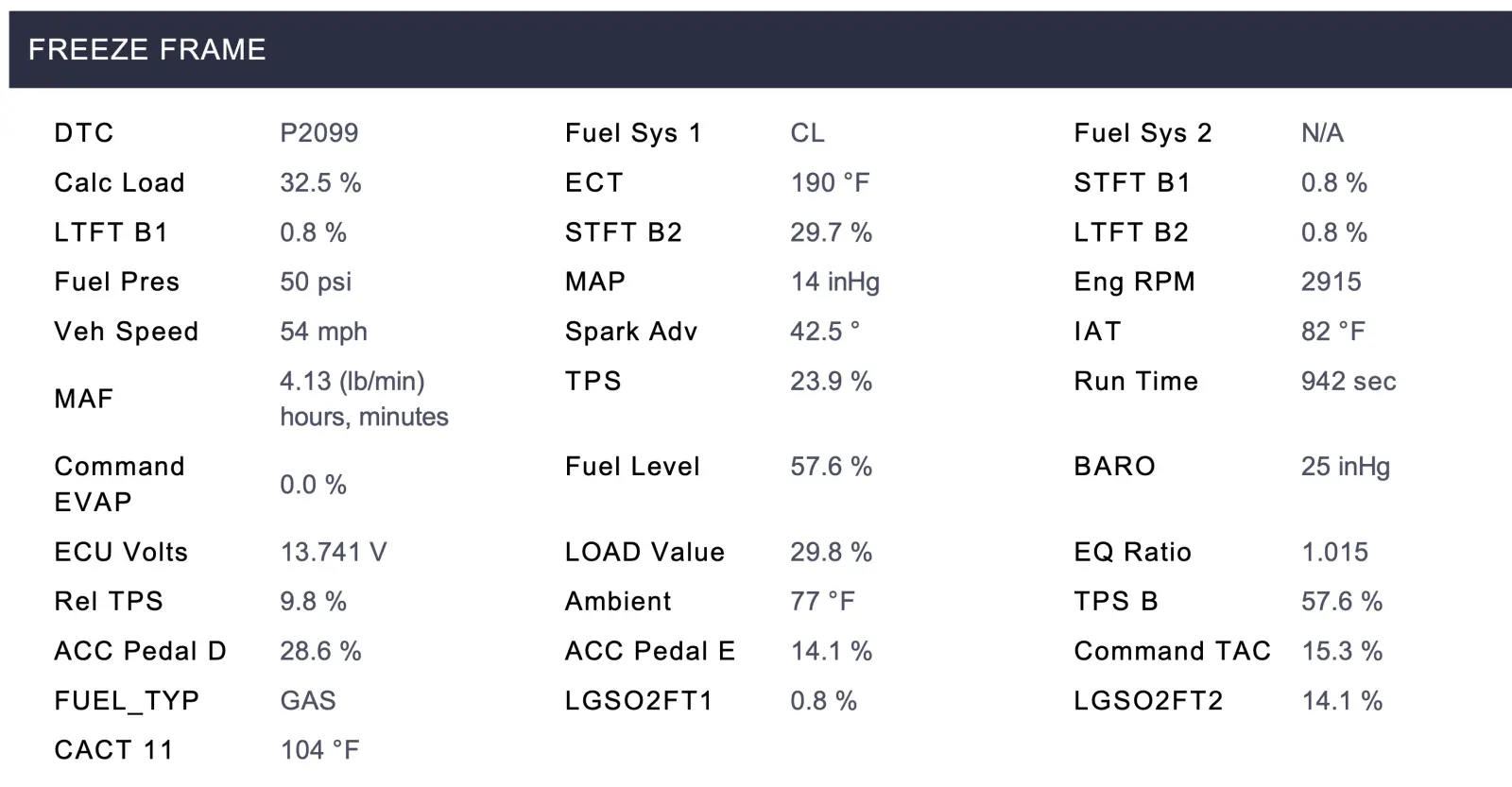
Task: Select the ECU Volts 13.741 V reading
Action: click(333, 552)
